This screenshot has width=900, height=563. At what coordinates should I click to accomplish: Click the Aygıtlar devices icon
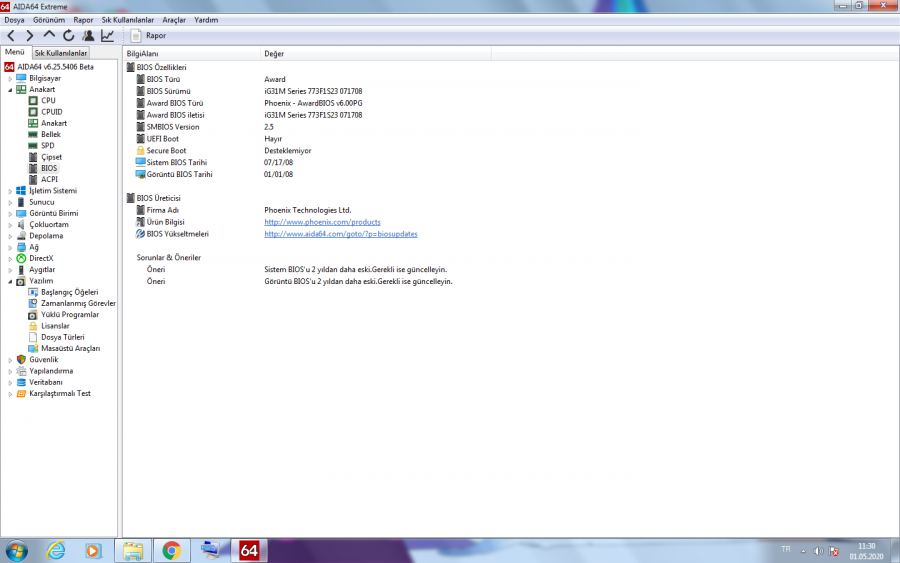(21, 270)
